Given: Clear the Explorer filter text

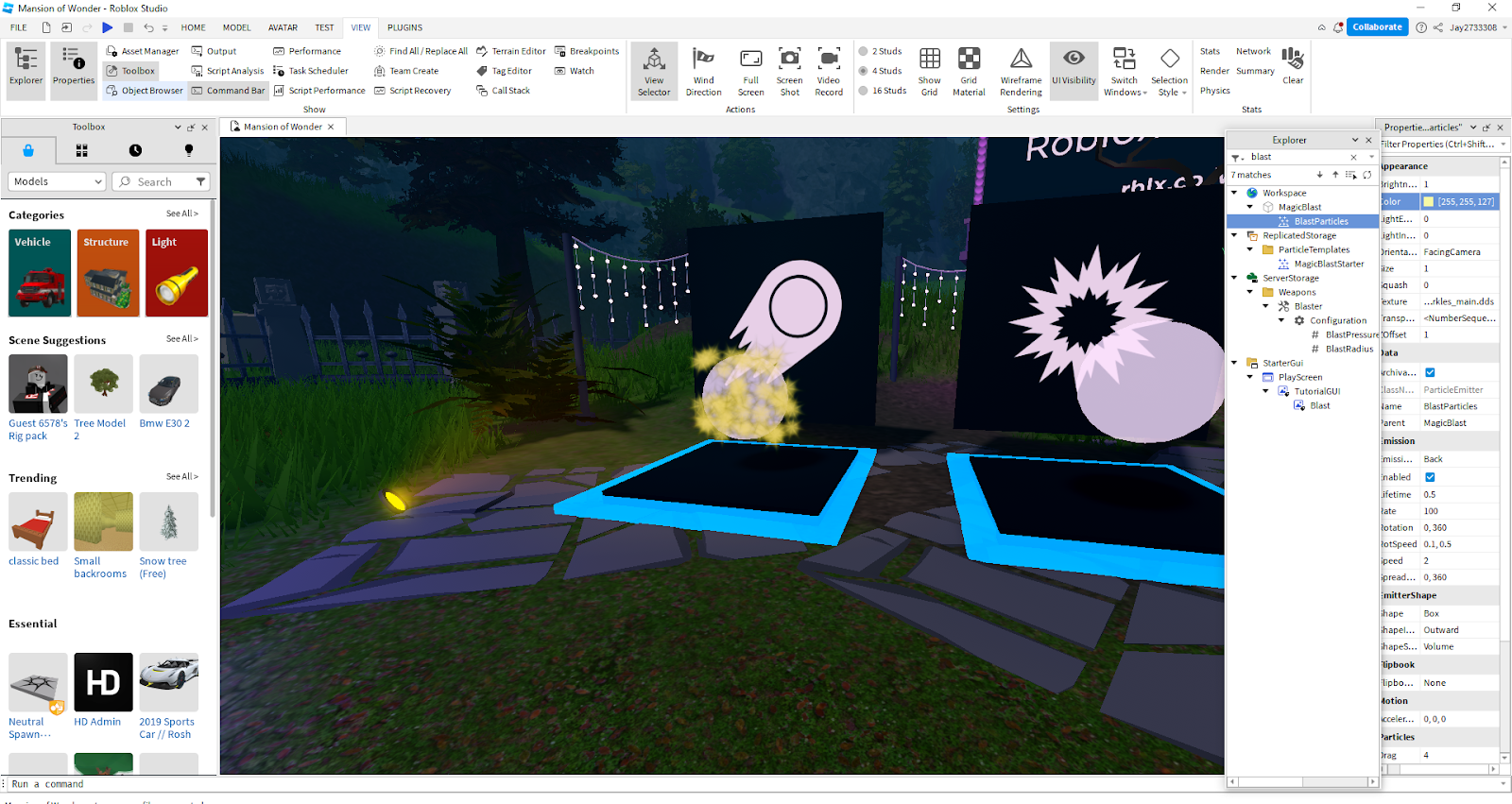Looking at the screenshot, I should click(1353, 157).
